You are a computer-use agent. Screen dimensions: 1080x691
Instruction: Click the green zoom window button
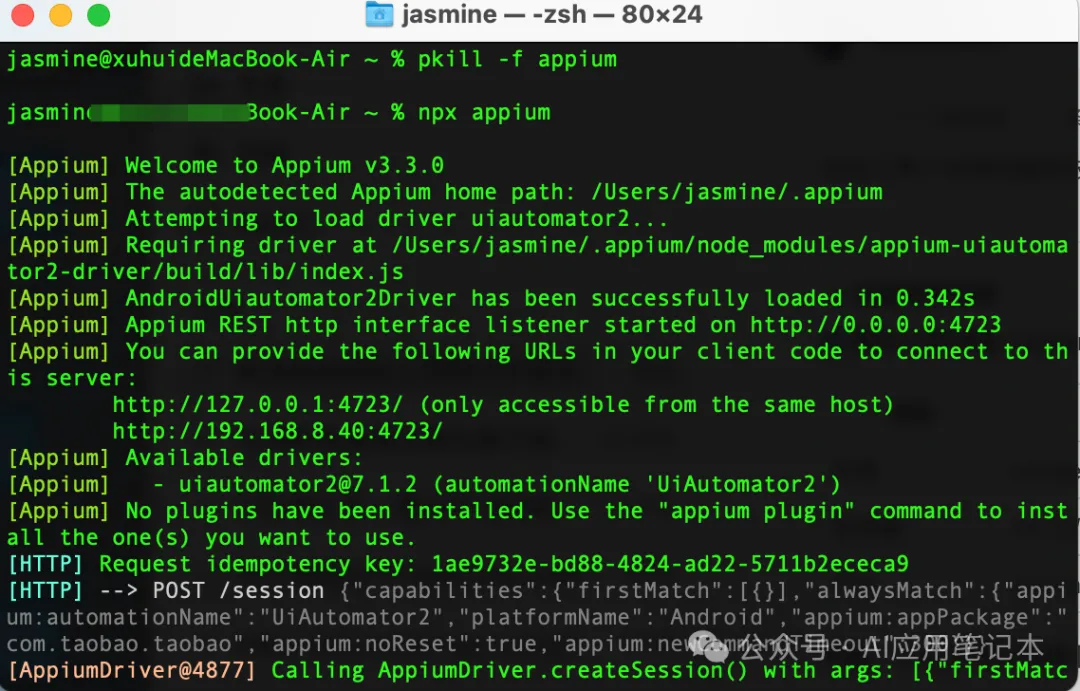pos(98,14)
